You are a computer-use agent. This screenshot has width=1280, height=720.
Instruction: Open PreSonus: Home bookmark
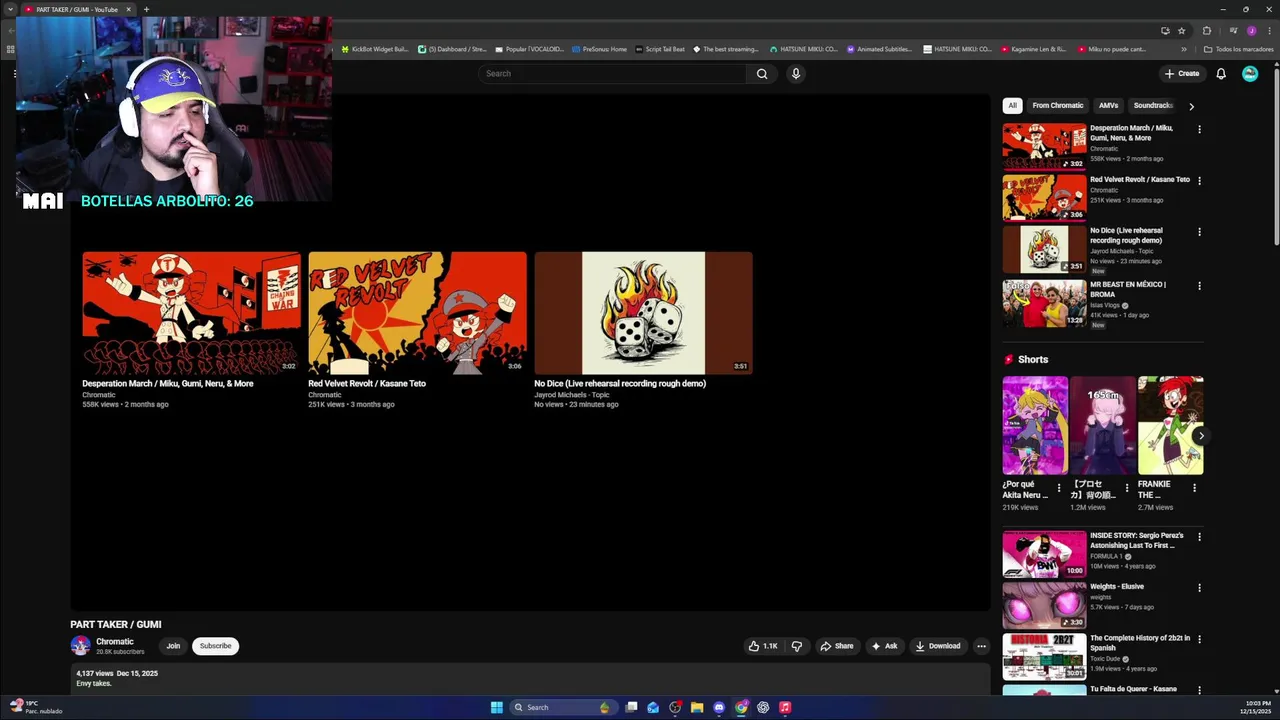(599, 49)
